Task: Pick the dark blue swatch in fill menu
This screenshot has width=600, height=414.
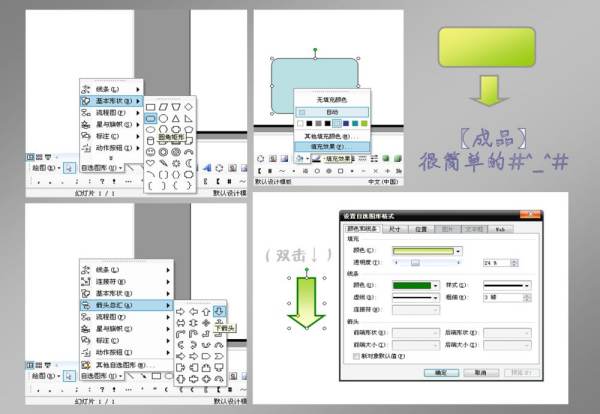Action: (346, 123)
